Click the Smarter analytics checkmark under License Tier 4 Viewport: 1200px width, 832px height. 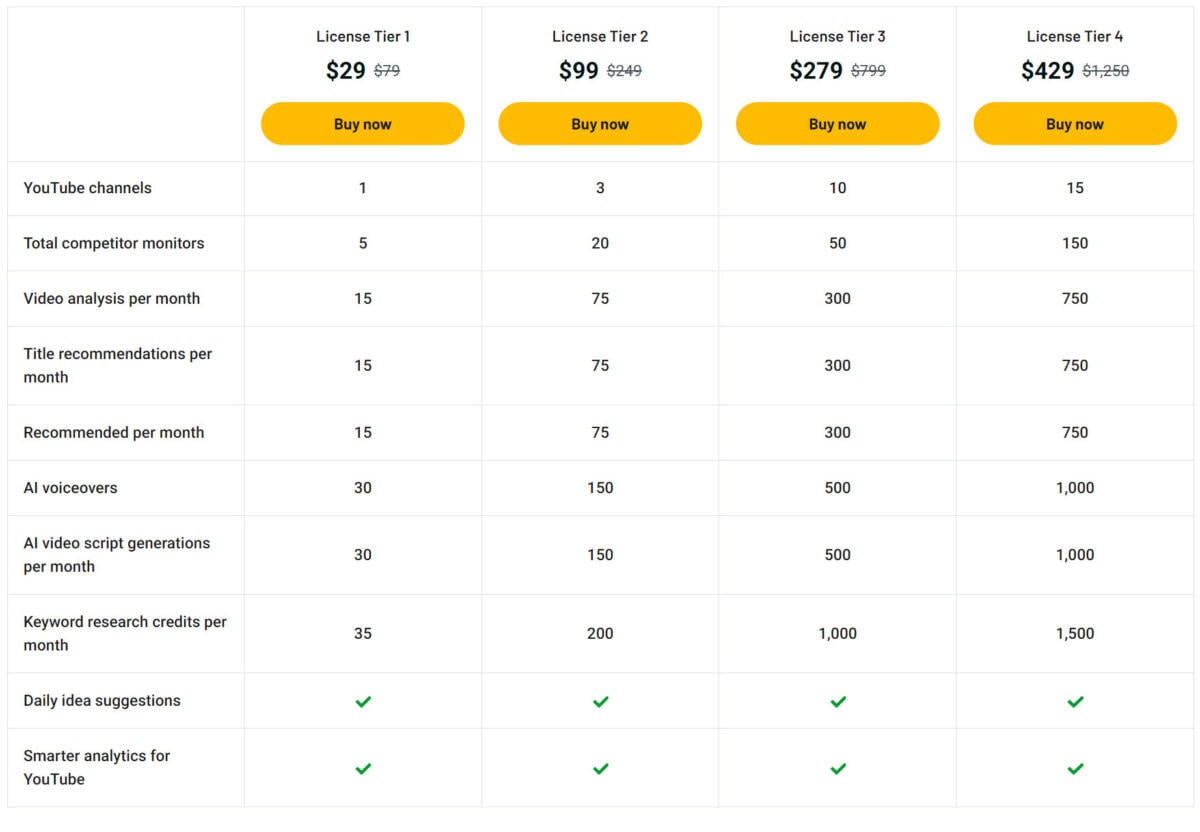pos(1075,768)
